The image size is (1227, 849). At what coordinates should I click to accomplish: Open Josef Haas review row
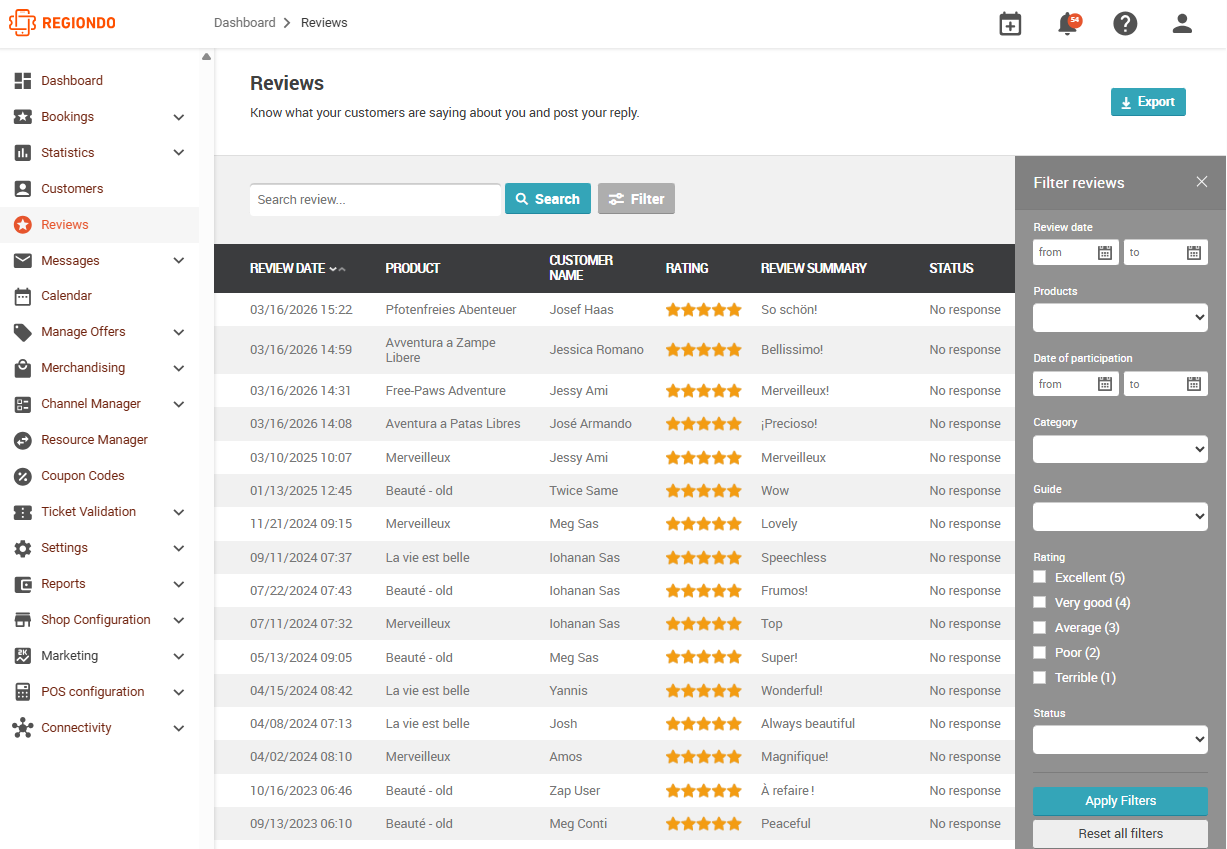click(614, 310)
